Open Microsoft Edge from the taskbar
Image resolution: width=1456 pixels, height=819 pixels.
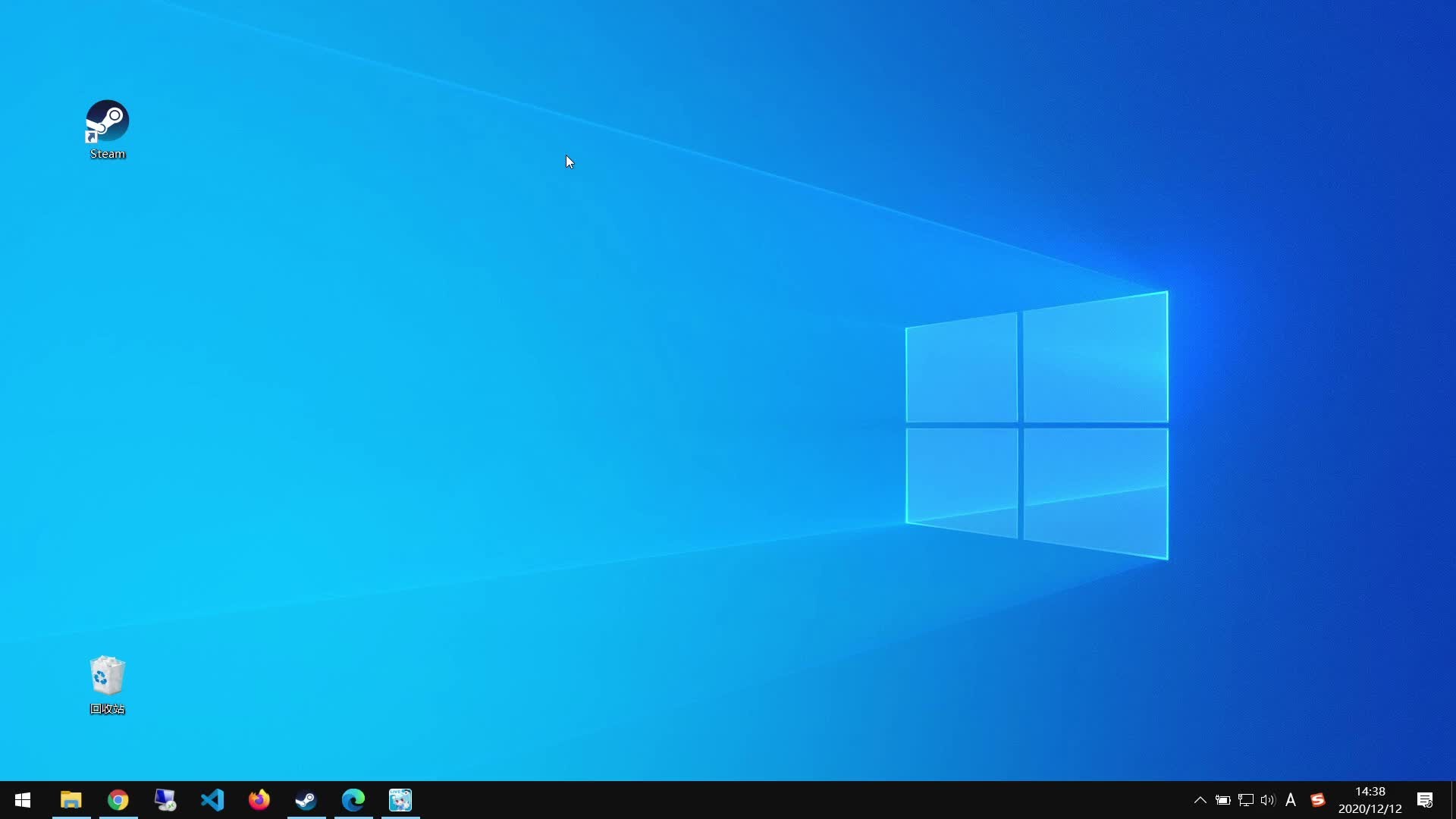pos(353,800)
